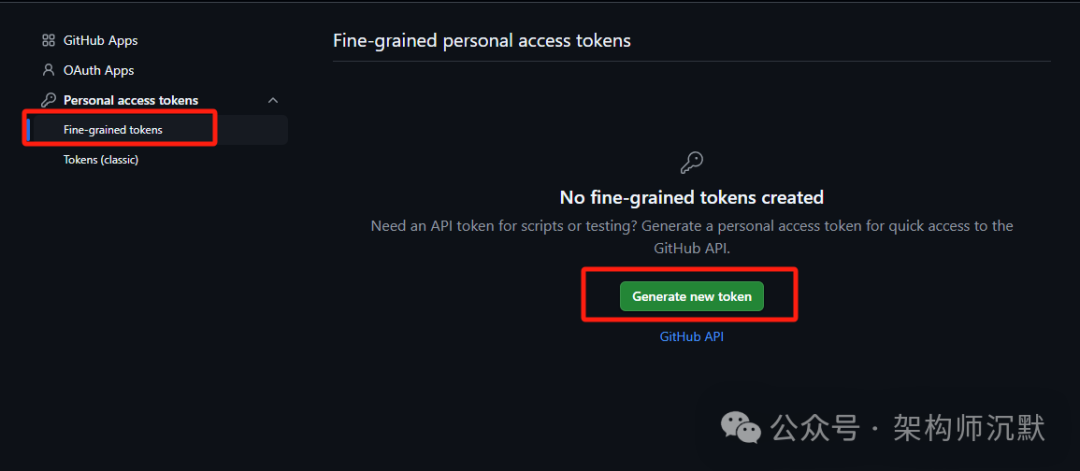
Task: Click the large key icon above the empty-state heading
Action: (691, 162)
